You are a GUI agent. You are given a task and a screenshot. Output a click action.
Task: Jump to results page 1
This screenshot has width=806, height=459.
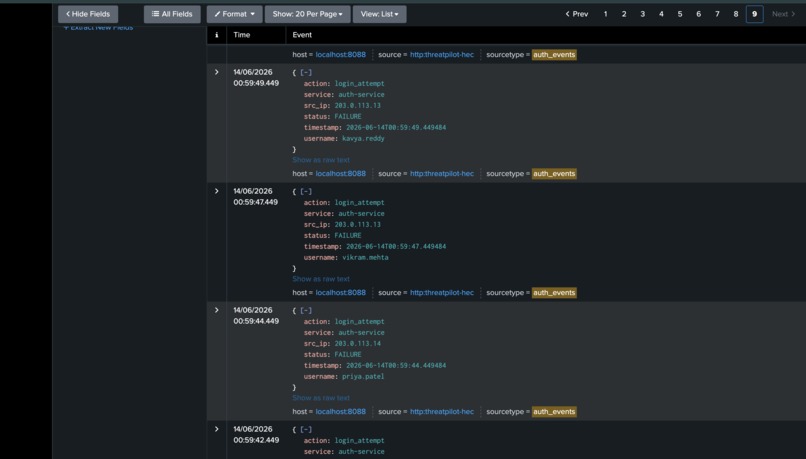tap(606, 14)
